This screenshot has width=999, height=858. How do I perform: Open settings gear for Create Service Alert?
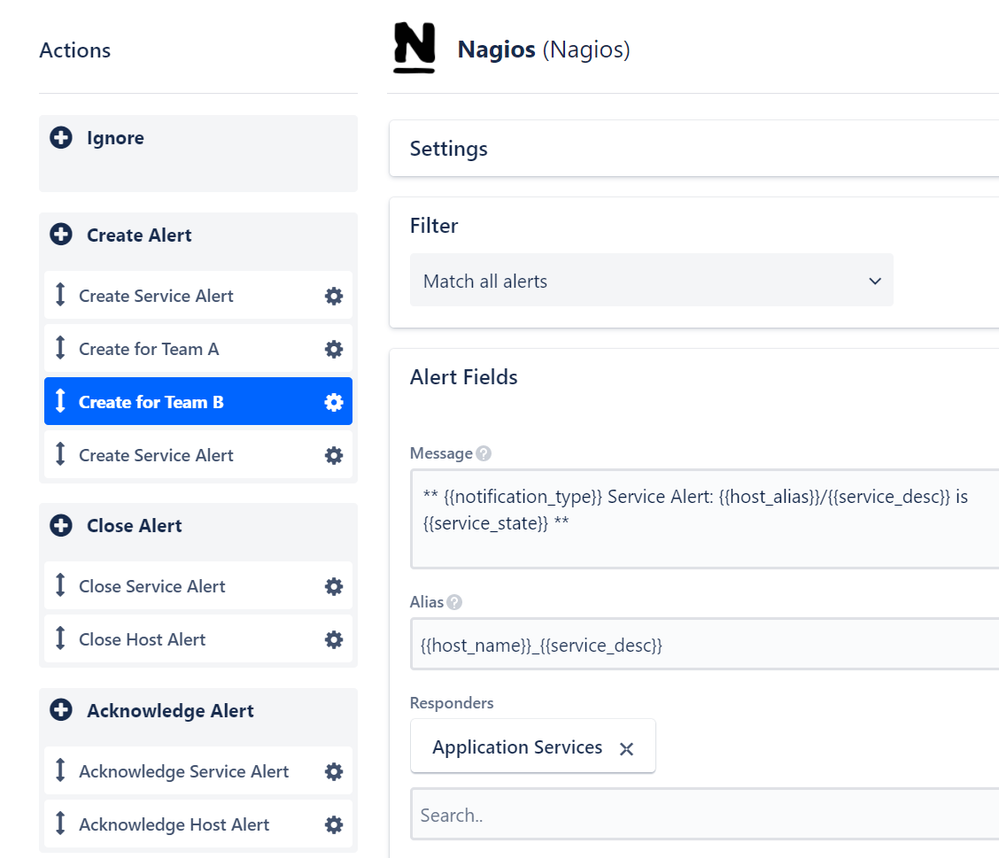(x=333, y=295)
